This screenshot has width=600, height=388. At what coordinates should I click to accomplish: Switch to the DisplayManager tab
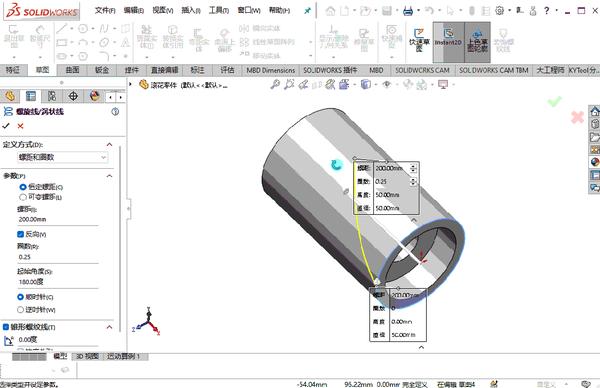[x=95, y=96]
